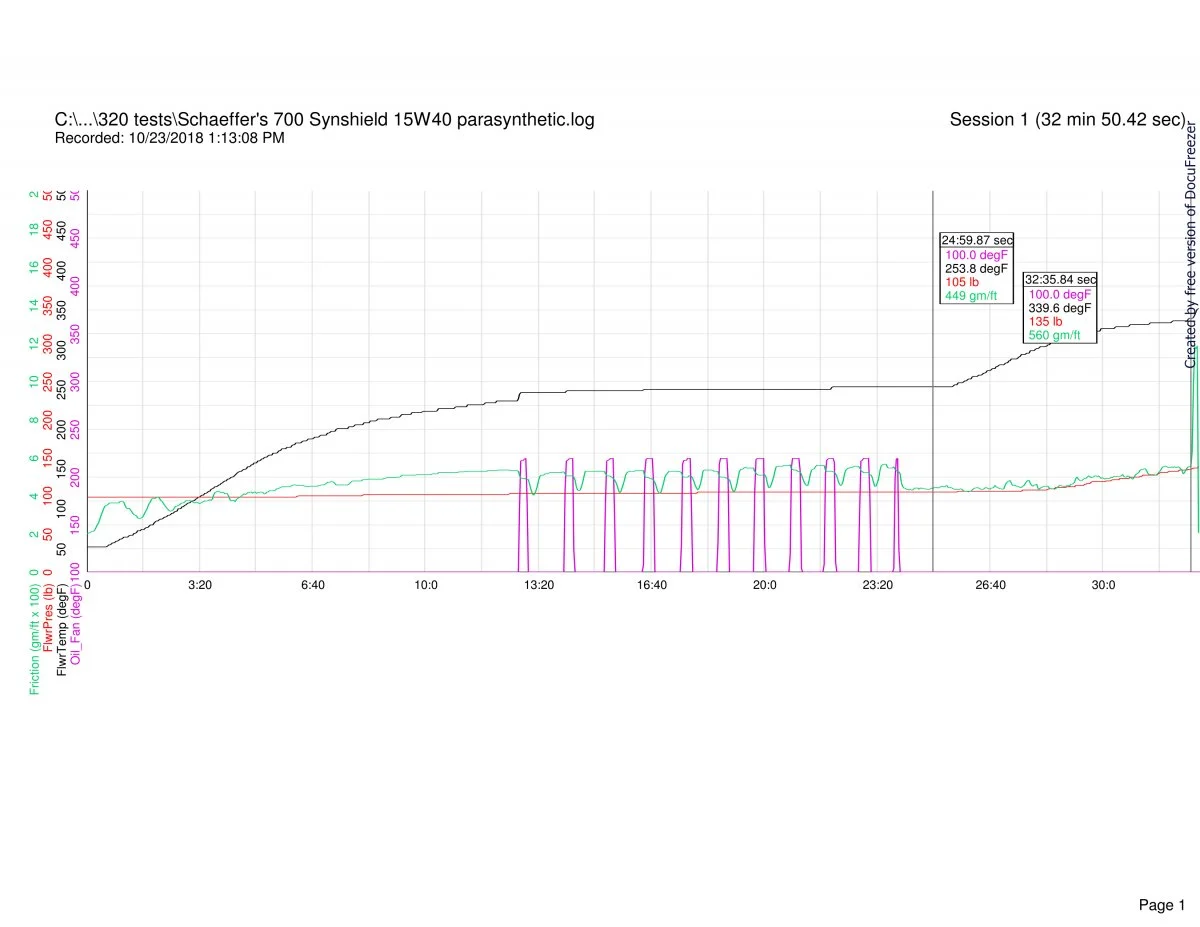This screenshot has width=1200, height=927.
Task: Click the 253.8 degF temperature readout
Action: coord(975,268)
